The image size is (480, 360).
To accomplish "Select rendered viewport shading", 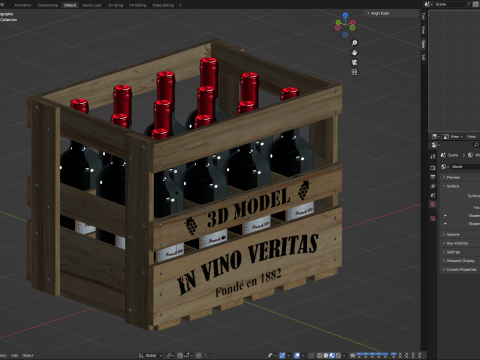I will (338, 355).
